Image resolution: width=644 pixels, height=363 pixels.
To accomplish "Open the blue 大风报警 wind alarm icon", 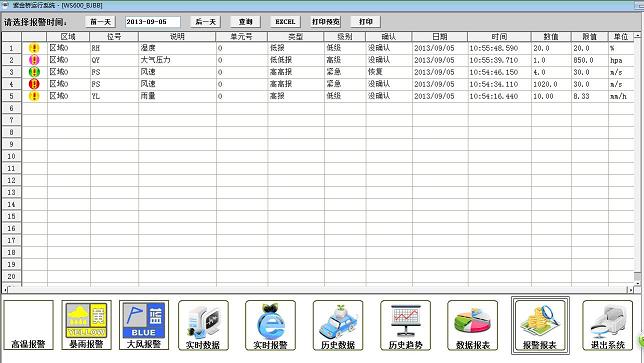I will [x=144, y=325].
